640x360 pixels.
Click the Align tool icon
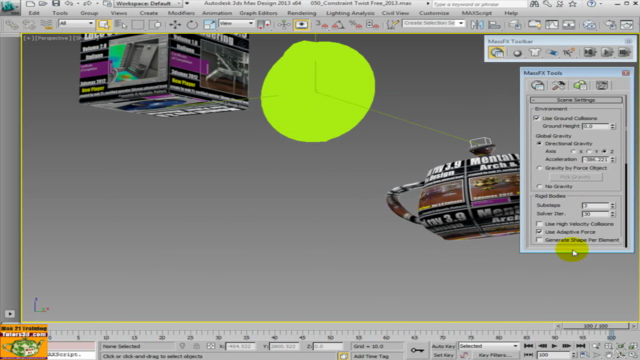494,25
